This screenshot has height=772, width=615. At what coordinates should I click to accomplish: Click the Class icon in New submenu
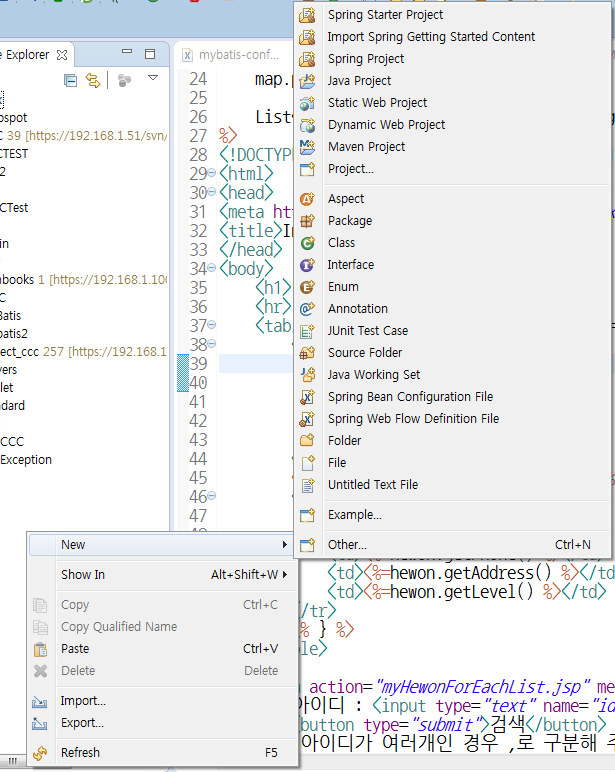[307, 243]
